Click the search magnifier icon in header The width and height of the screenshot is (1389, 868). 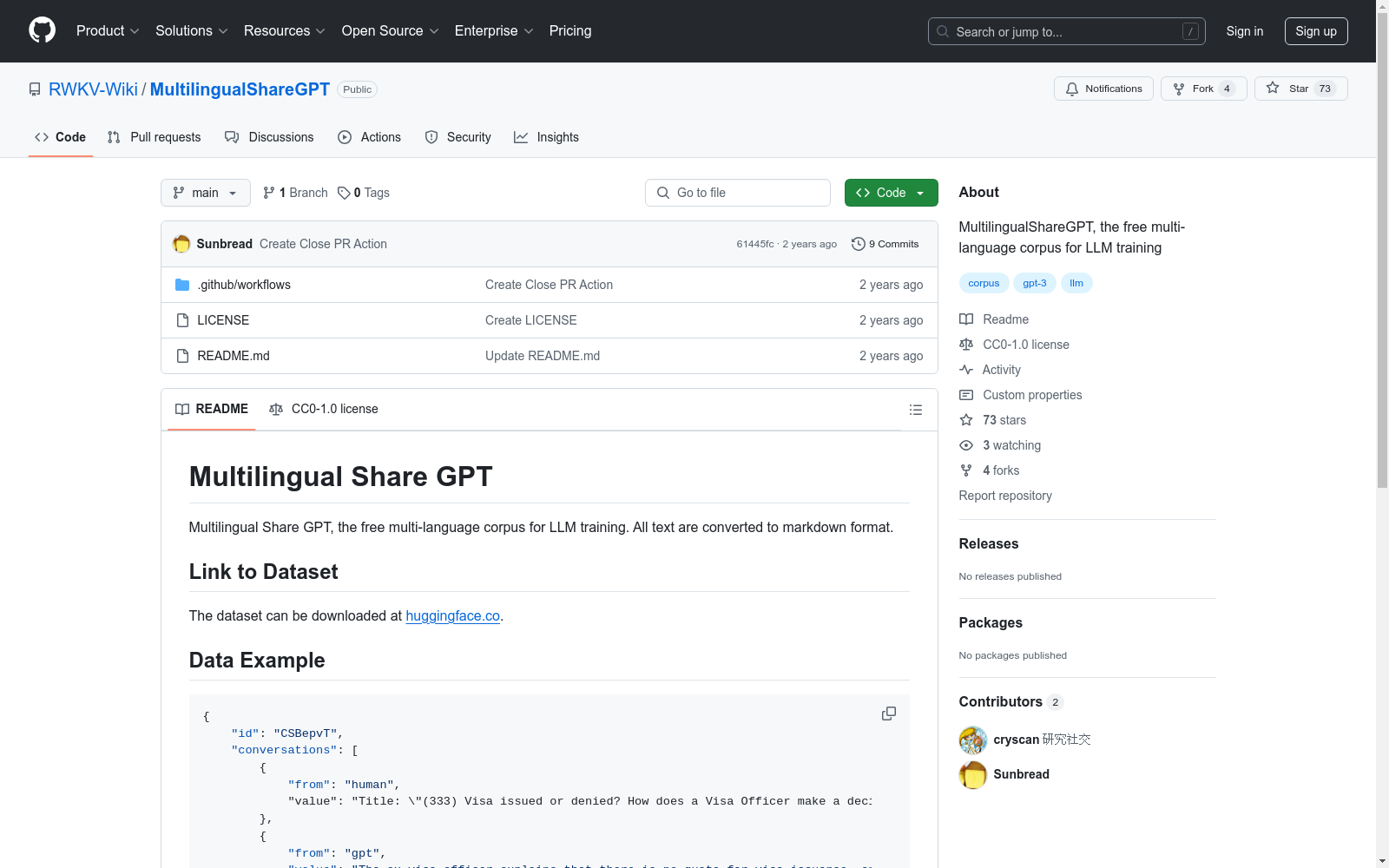[943, 31]
